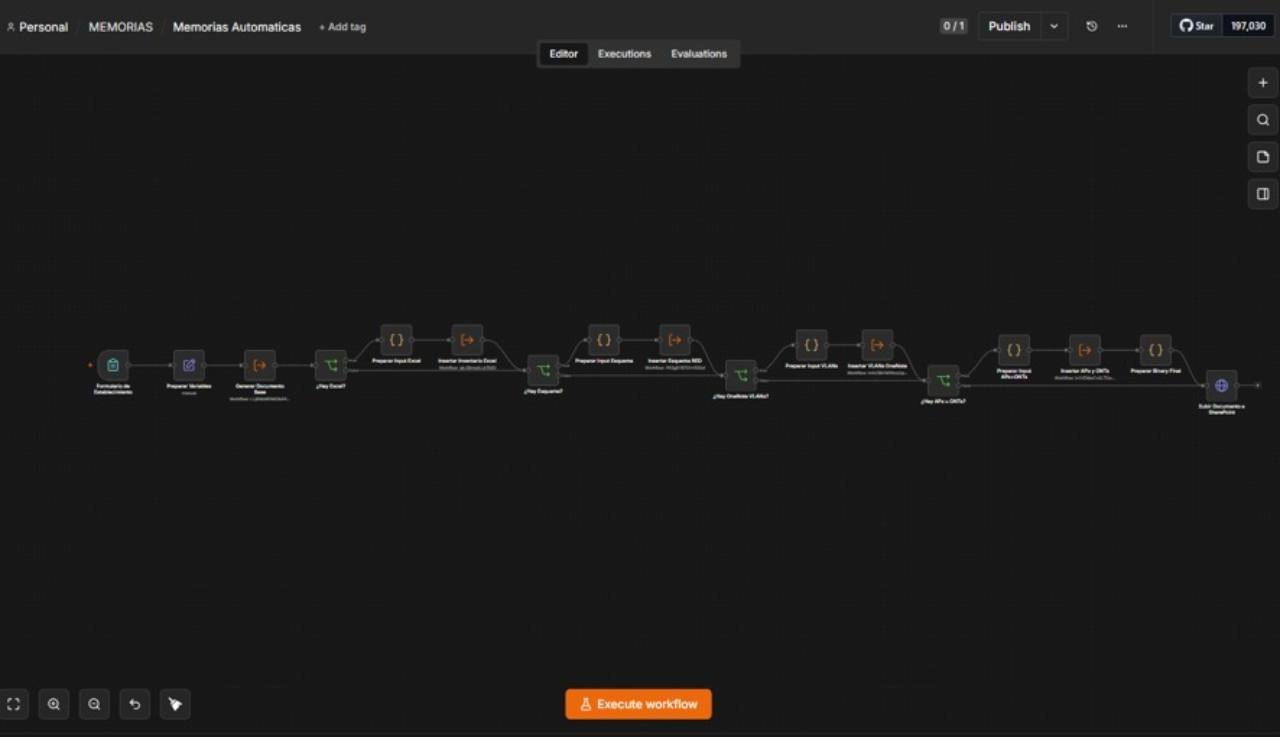This screenshot has width=1280, height=737.
Task: Open the Preparar Input Esquema code node
Action: click(x=604, y=340)
